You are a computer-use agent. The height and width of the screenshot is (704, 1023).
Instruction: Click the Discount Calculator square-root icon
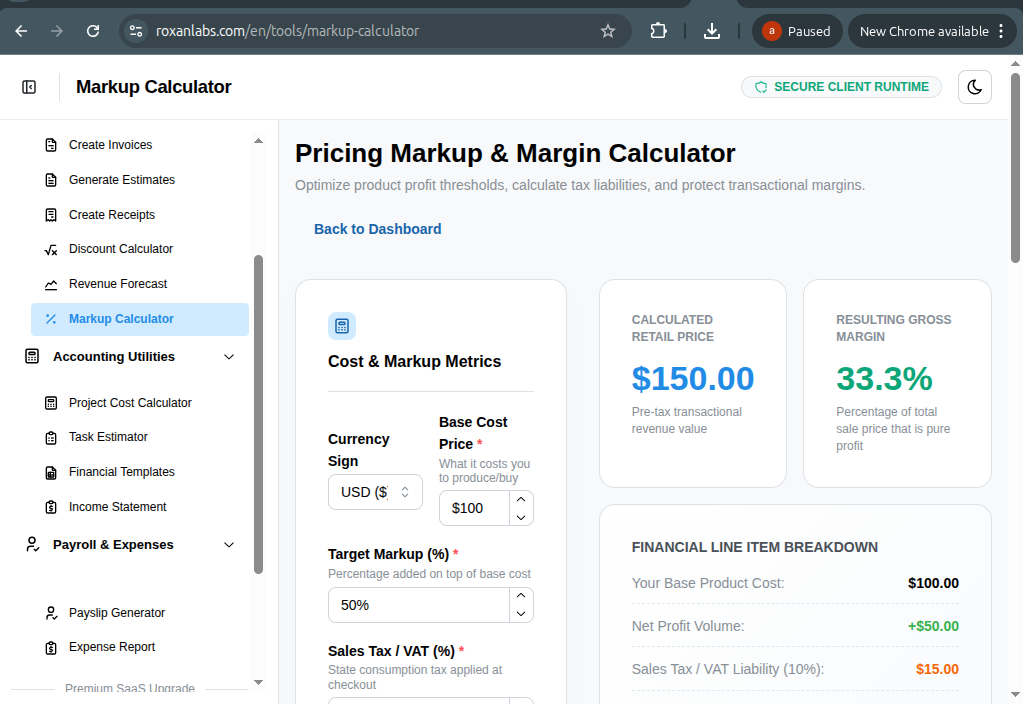pos(51,249)
